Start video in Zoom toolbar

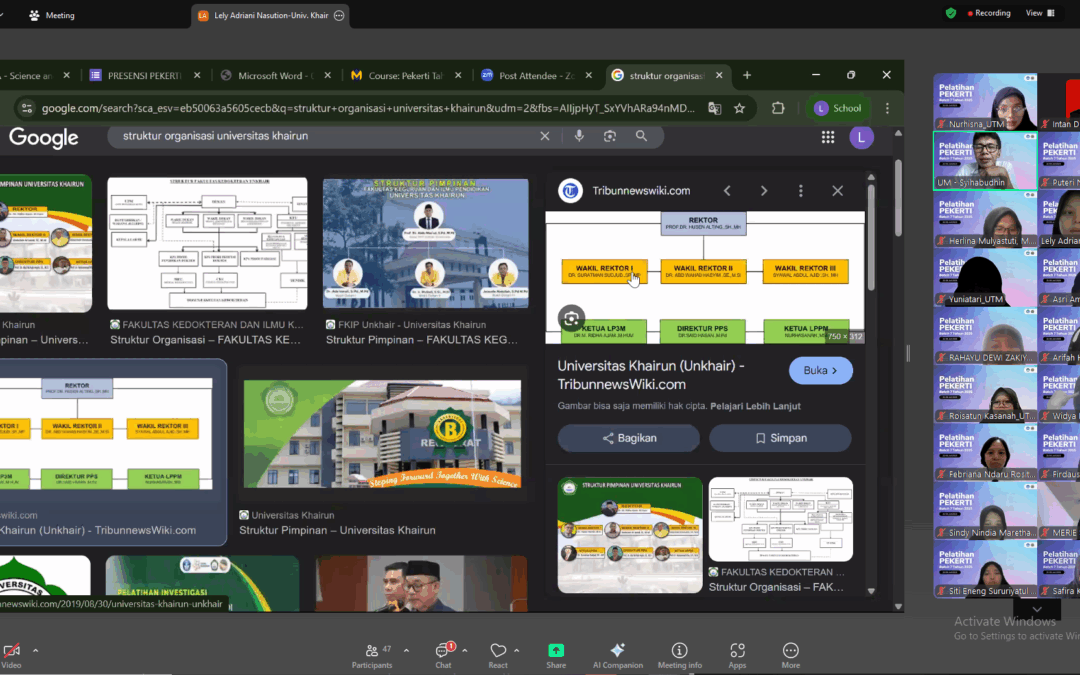[x=12, y=656]
